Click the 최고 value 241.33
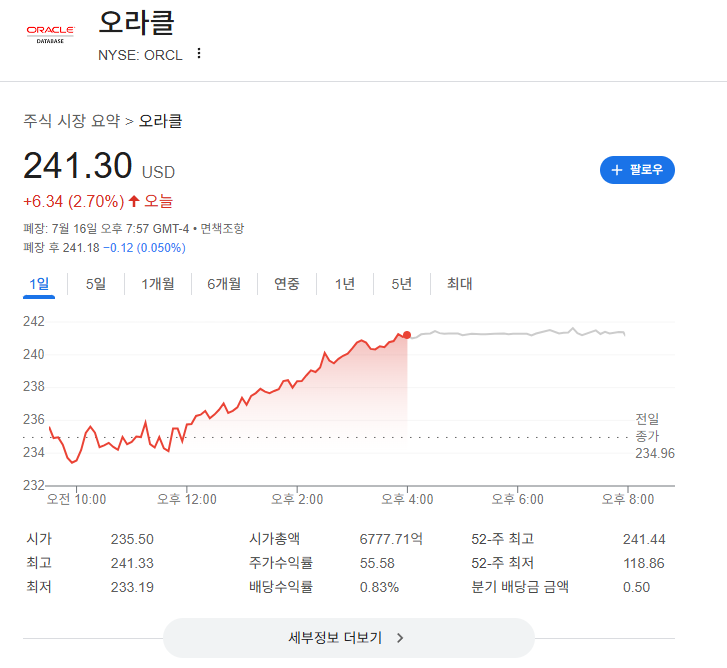The width and height of the screenshot is (727, 668). point(132,563)
